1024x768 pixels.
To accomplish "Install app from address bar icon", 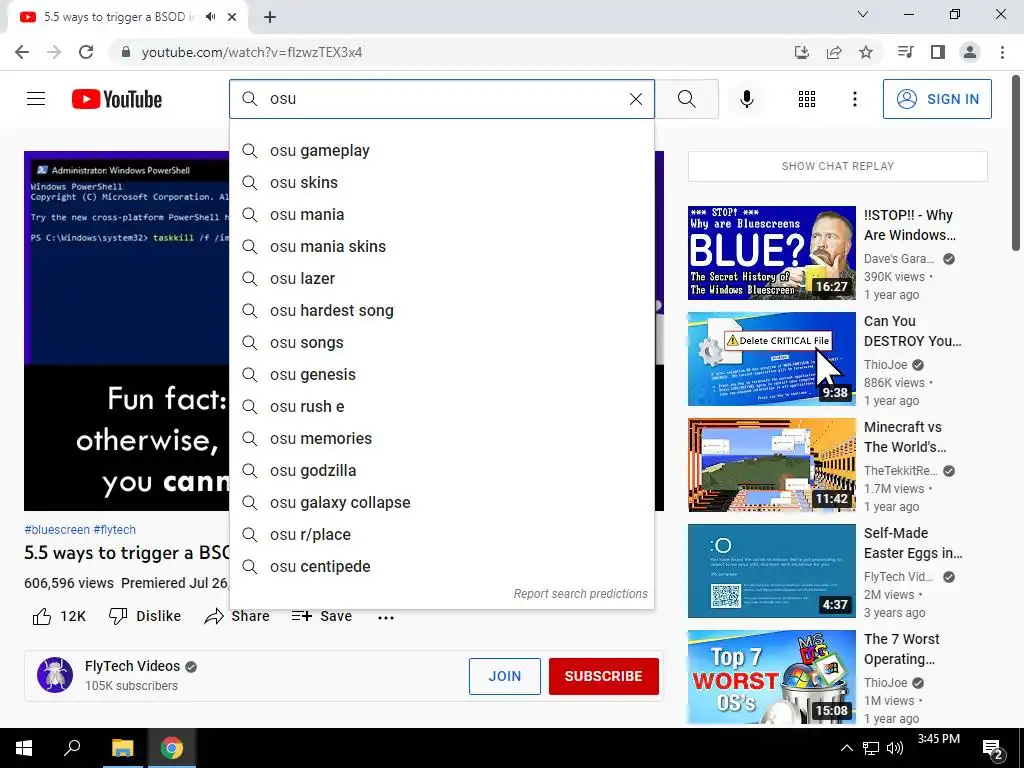I will coord(802,52).
